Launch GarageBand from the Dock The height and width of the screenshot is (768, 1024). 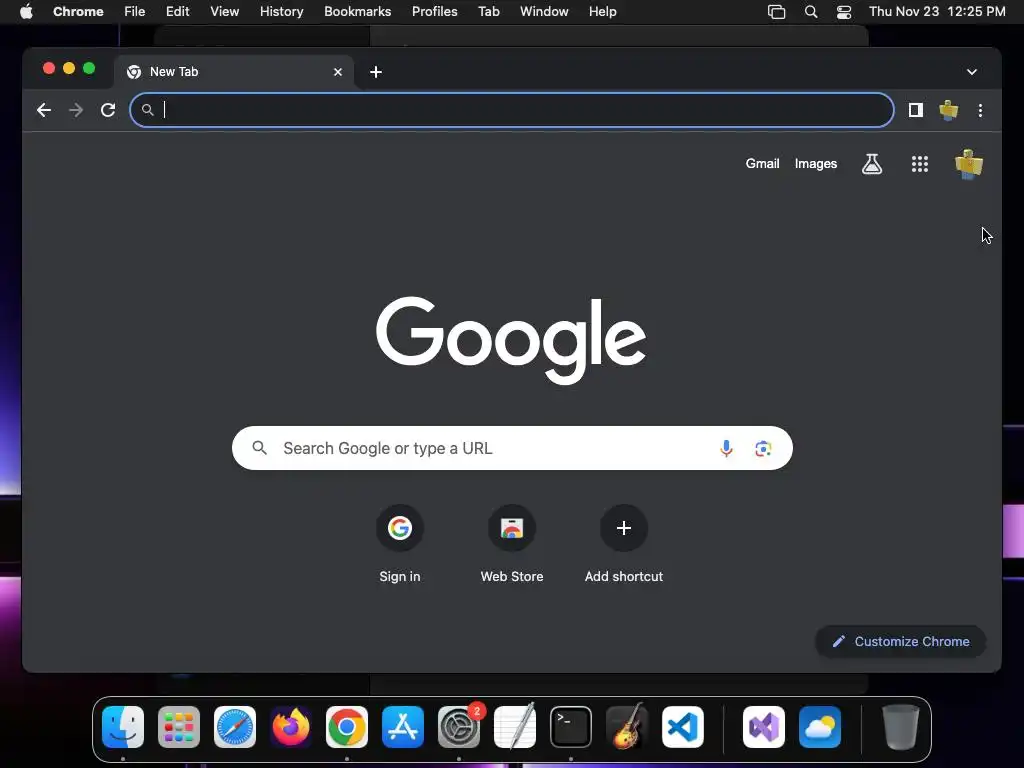point(627,727)
